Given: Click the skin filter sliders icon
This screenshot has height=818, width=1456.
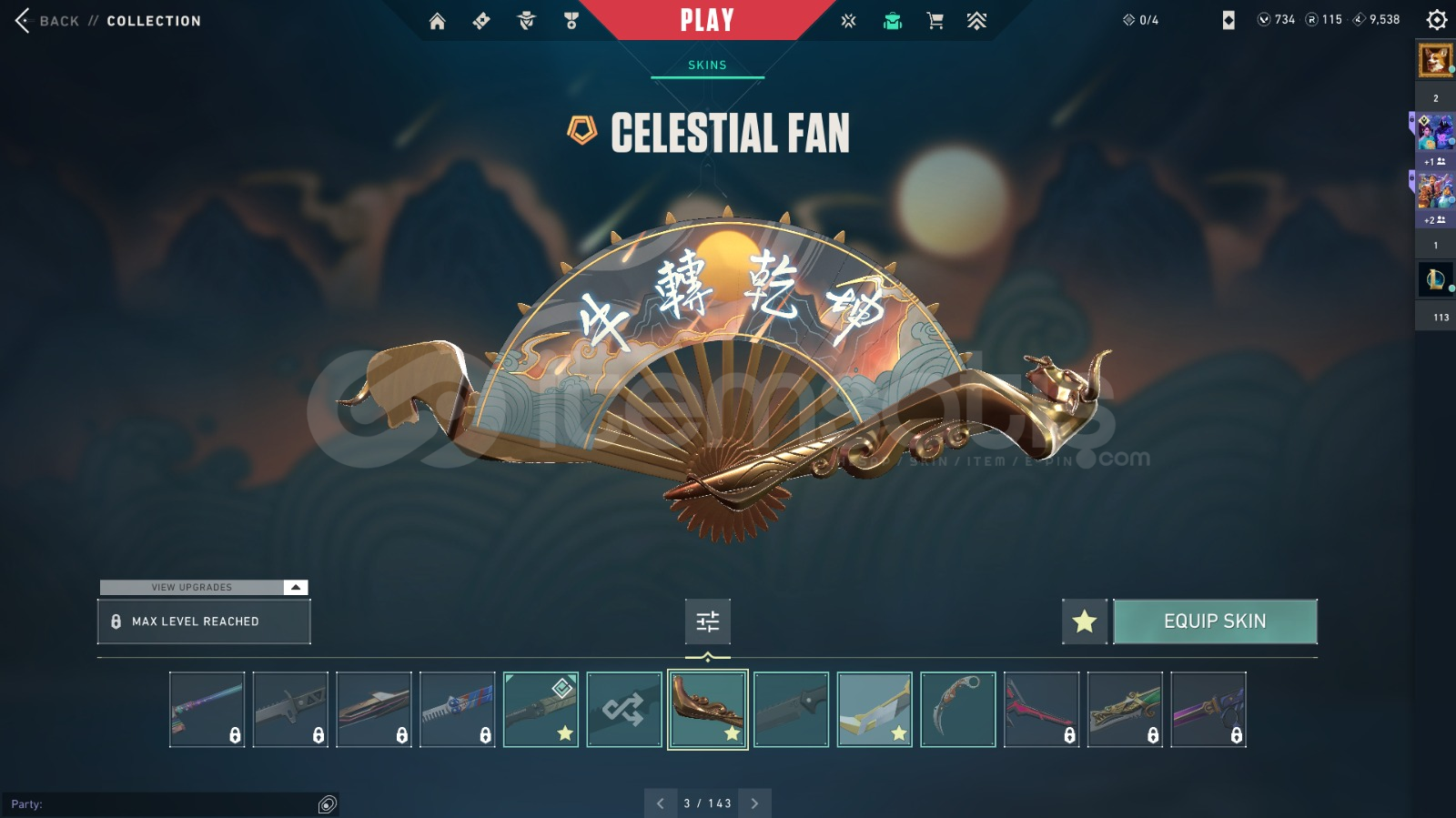Looking at the screenshot, I should 707,621.
